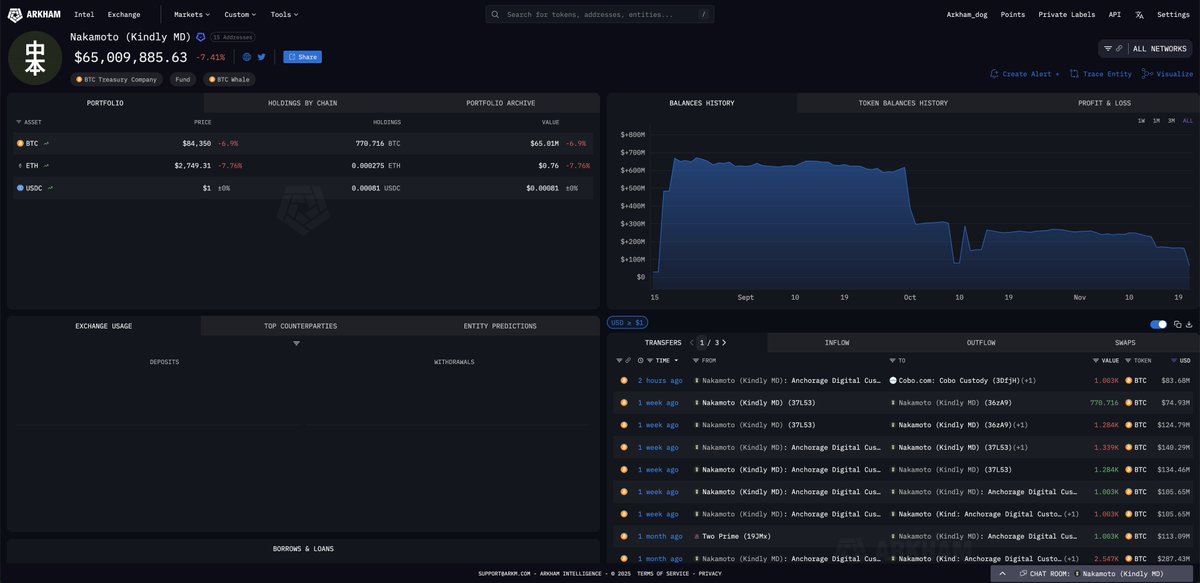Click the language translation icon
Screen dimensions: 1200x583
[x=1139, y=15]
